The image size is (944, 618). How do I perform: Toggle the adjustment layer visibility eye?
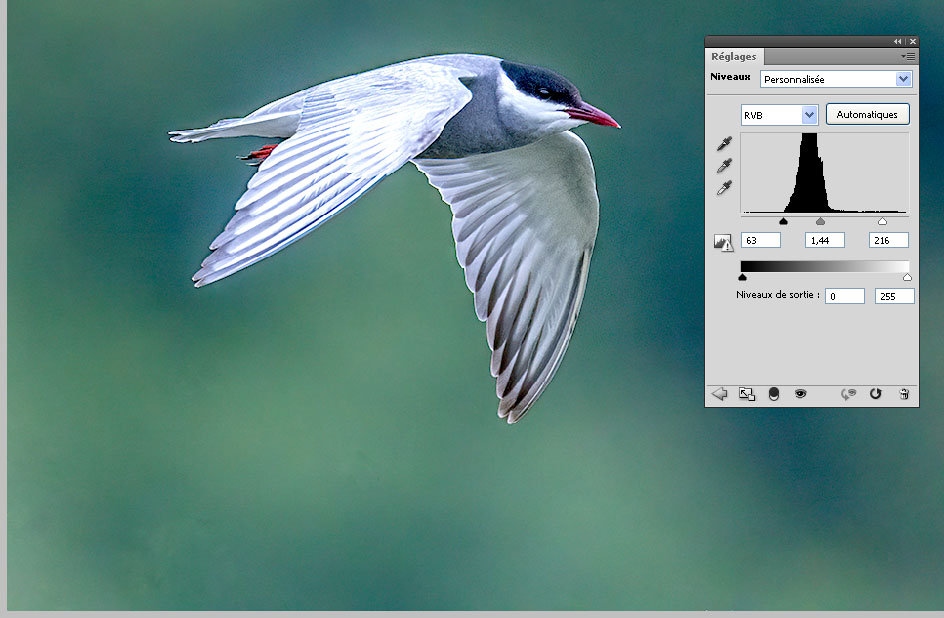[800, 394]
